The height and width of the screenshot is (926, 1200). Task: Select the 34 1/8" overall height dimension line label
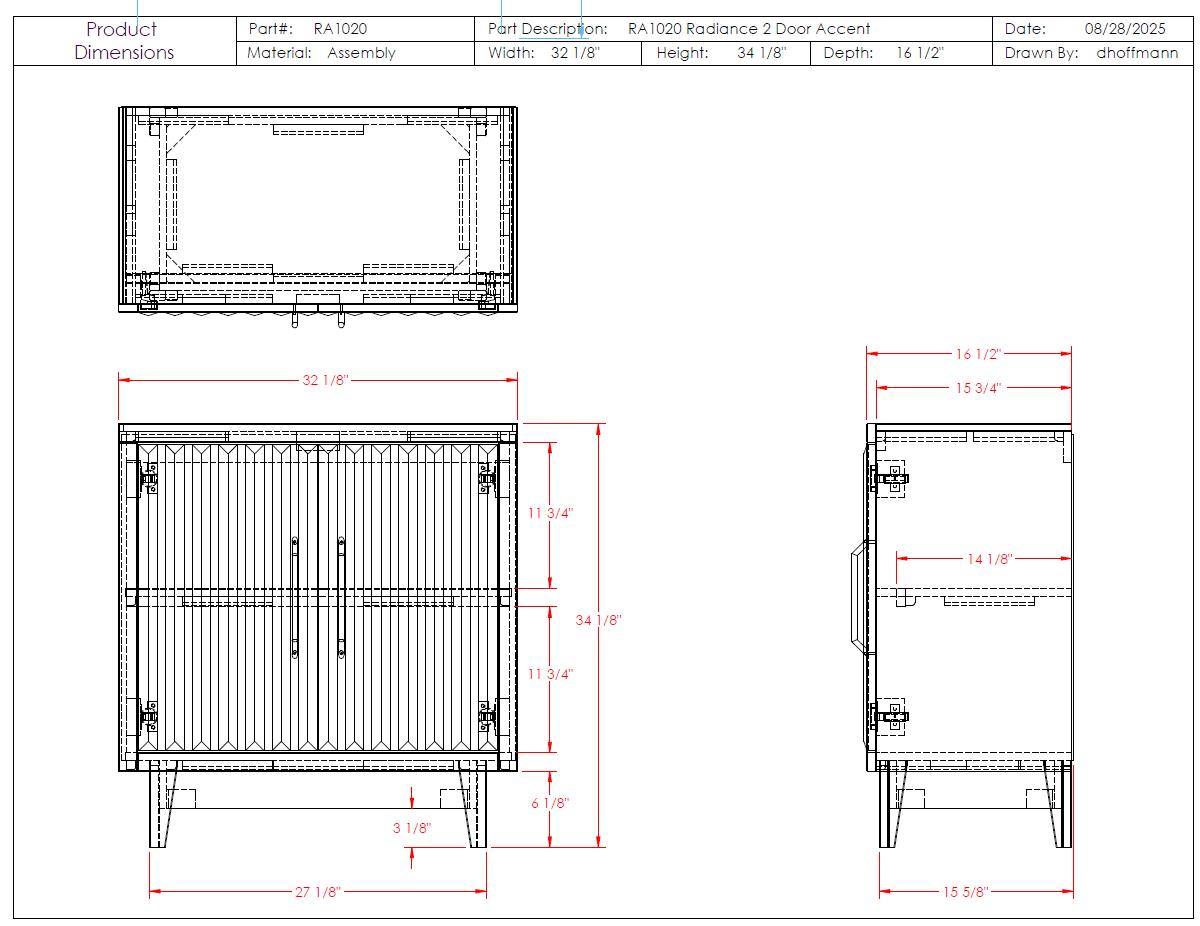pos(599,620)
